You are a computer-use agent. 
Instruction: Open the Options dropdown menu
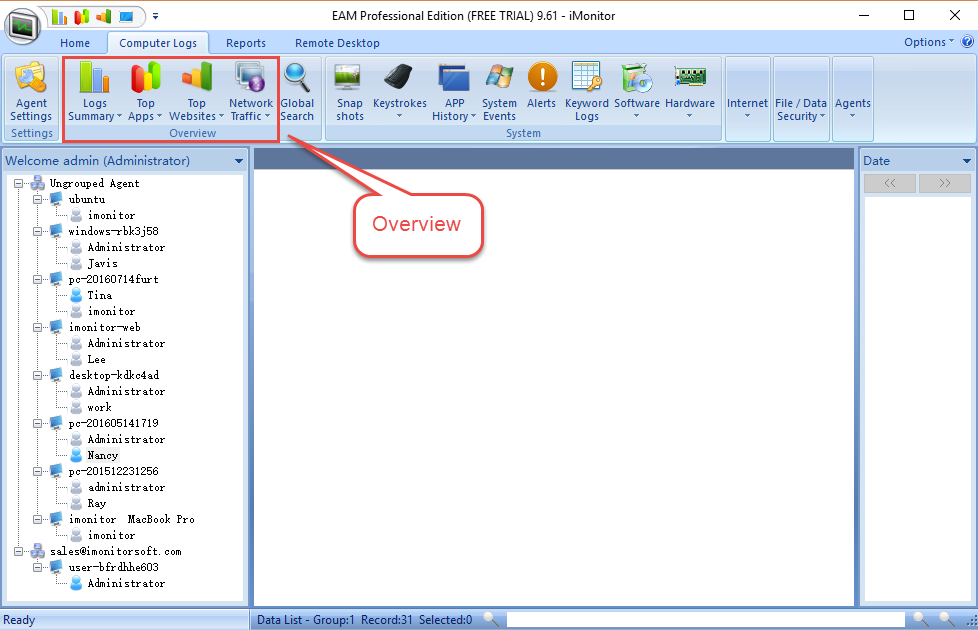coord(929,42)
